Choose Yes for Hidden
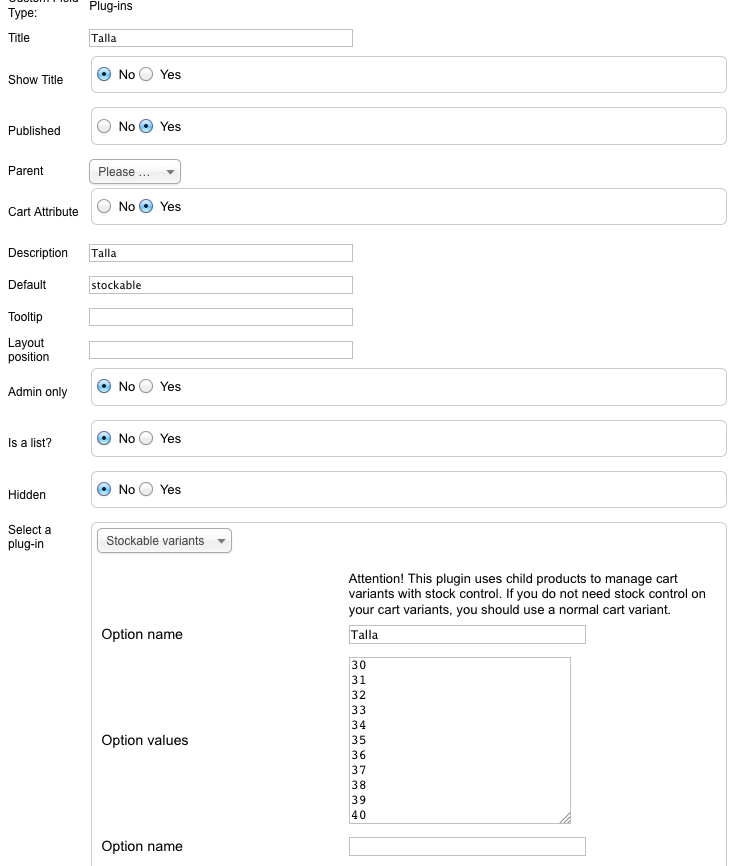The width and height of the screenshot is (735, 866). (146, 489)
